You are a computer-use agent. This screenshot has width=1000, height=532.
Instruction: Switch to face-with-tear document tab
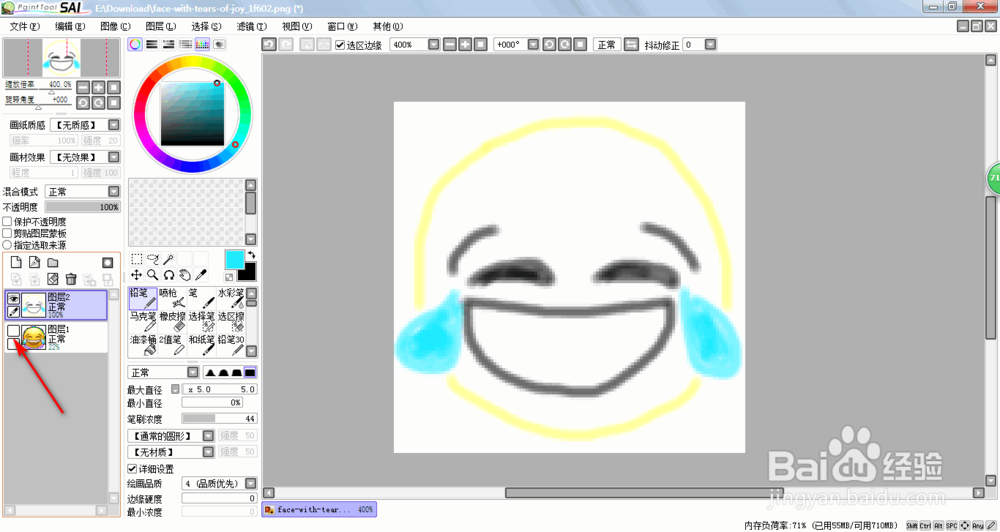(x=319, y=510)
